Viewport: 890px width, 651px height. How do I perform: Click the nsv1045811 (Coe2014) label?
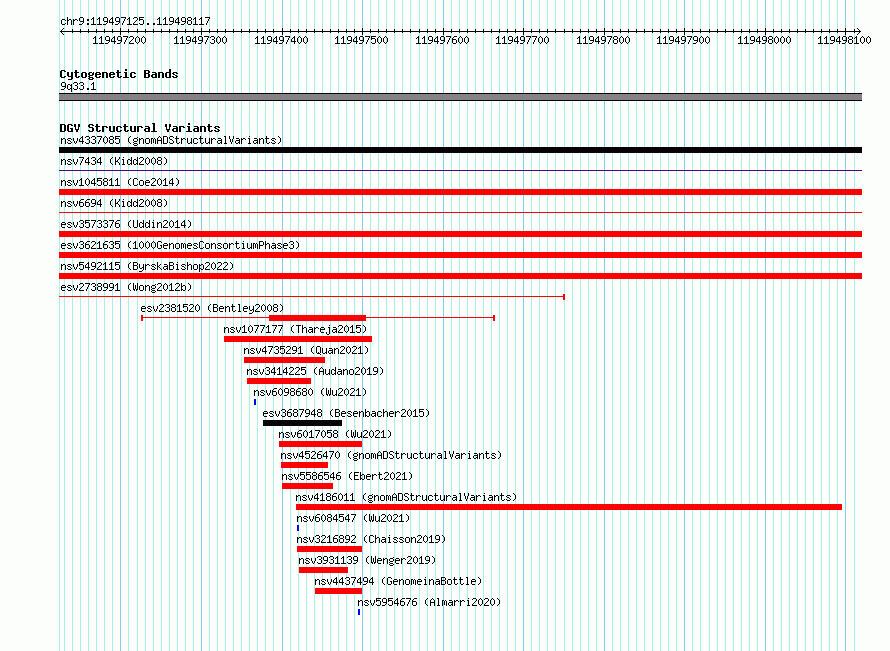pos(120,182)
